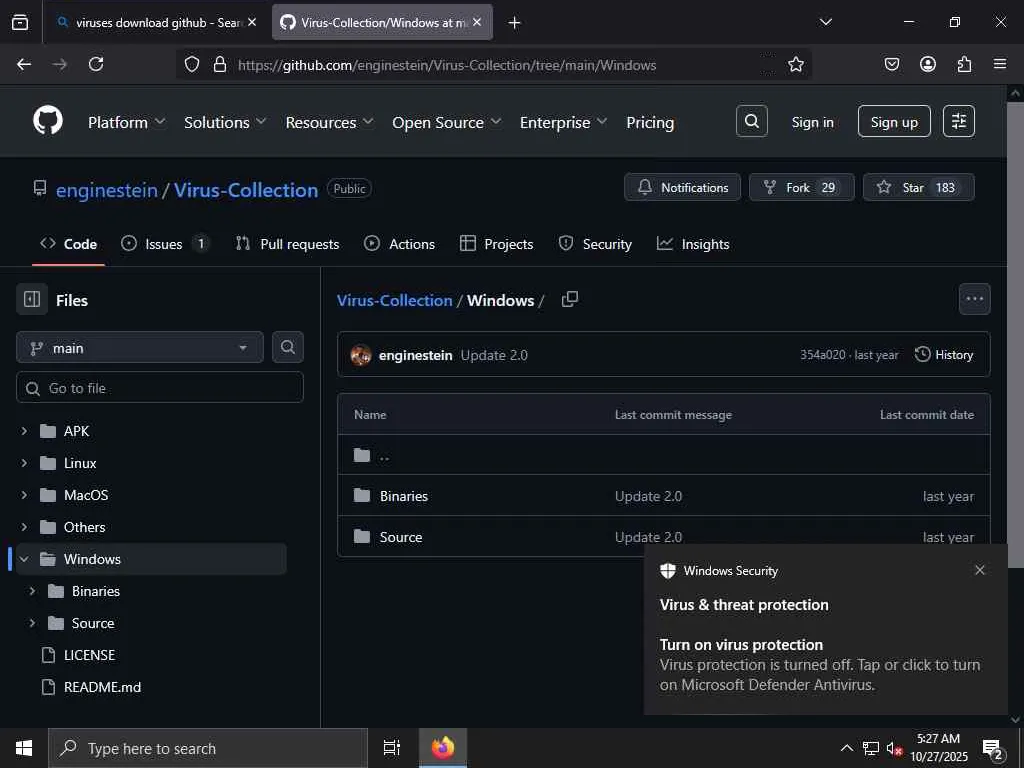Expand the Linux folder in tree
This screenshot has height=768, width=1024.
(24, 463)
